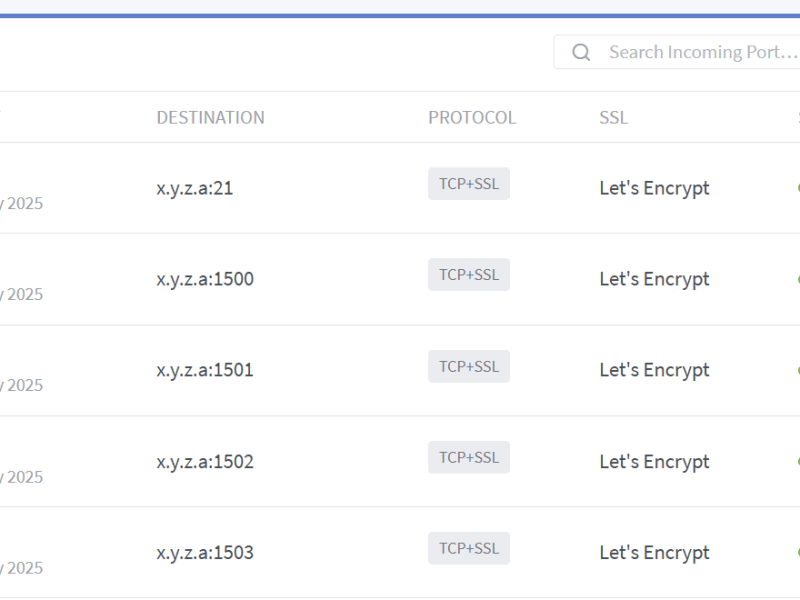Select the TCP+SSL badge for port 1503
Viewport: 800px width, 600px height.
click(x=468, y=548)
